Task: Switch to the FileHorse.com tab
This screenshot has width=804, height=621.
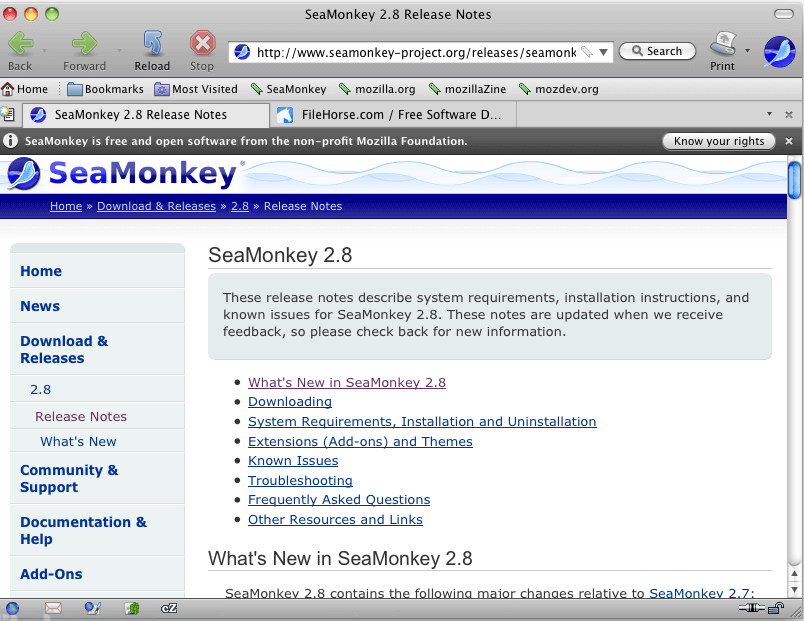Action: 393,115
